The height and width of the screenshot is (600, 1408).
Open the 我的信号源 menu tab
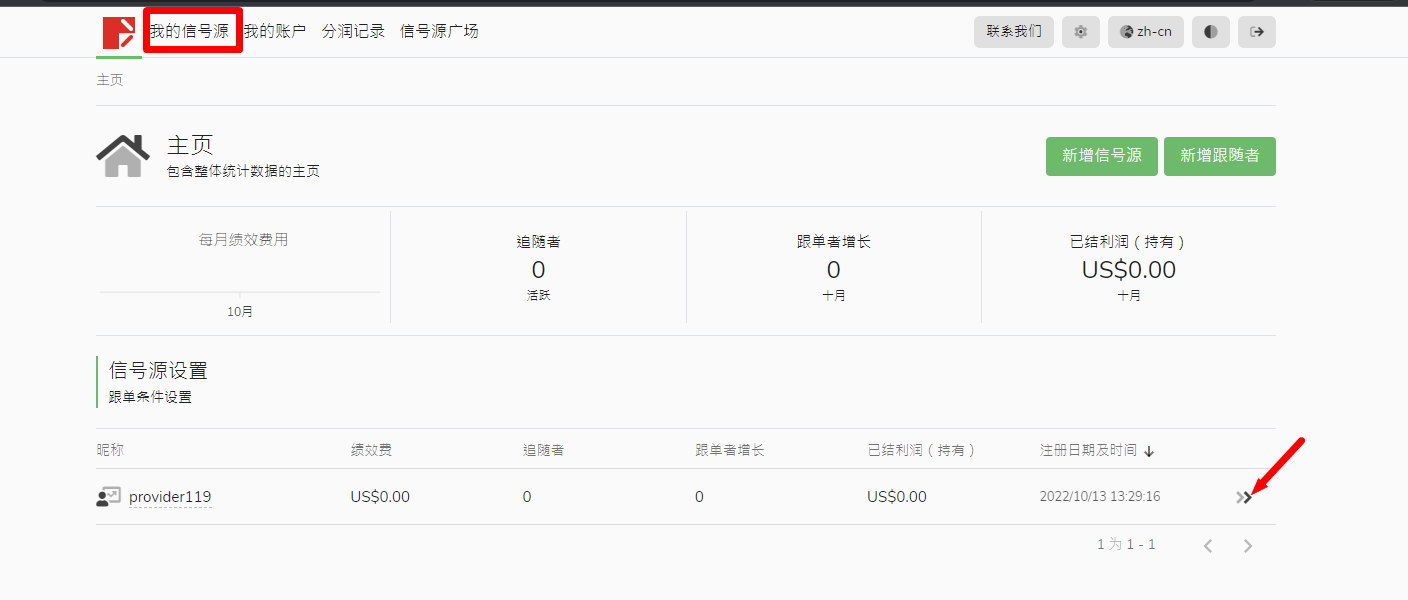coord(190,31)
